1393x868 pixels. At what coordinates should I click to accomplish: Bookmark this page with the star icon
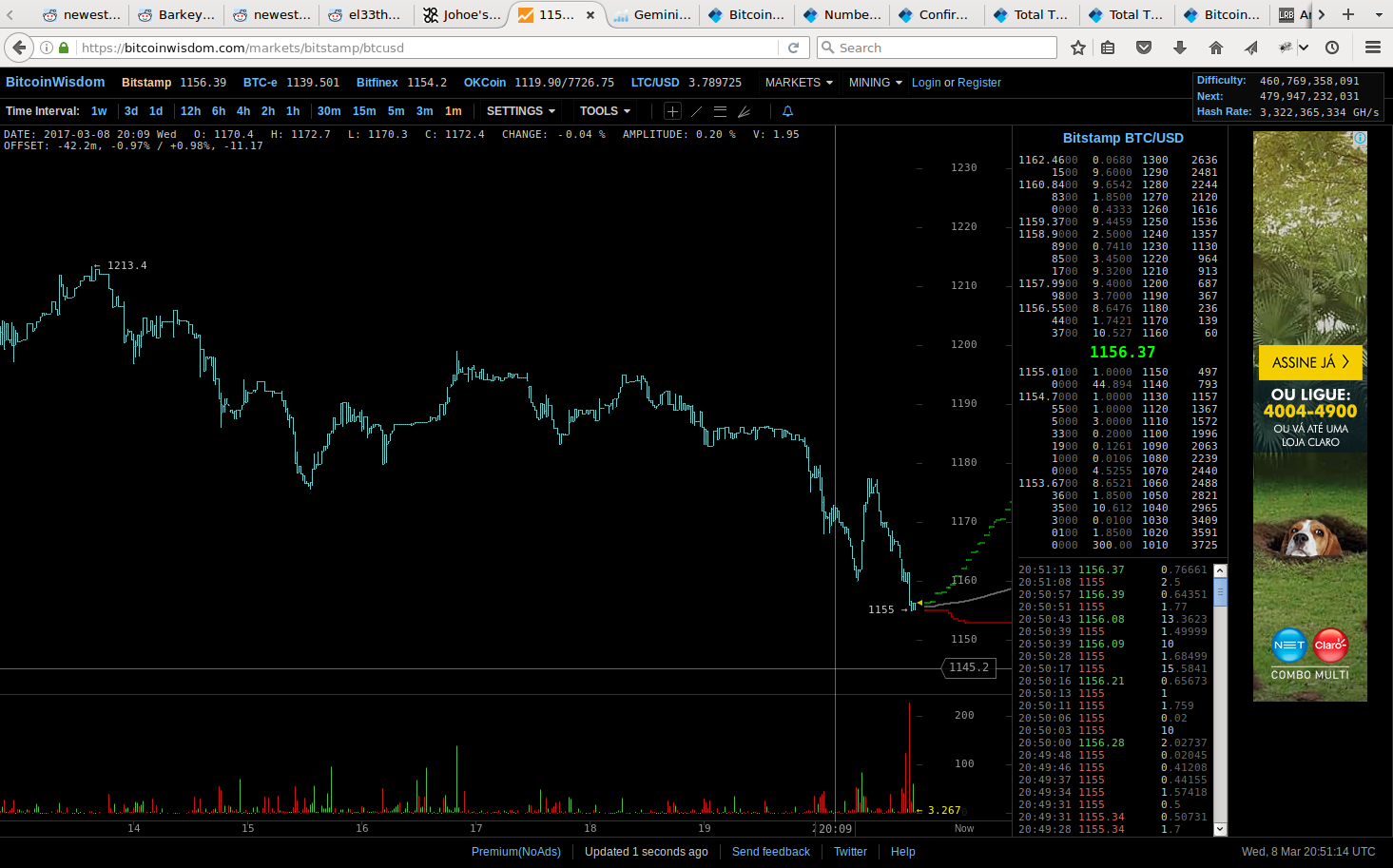coord(1077,48)
